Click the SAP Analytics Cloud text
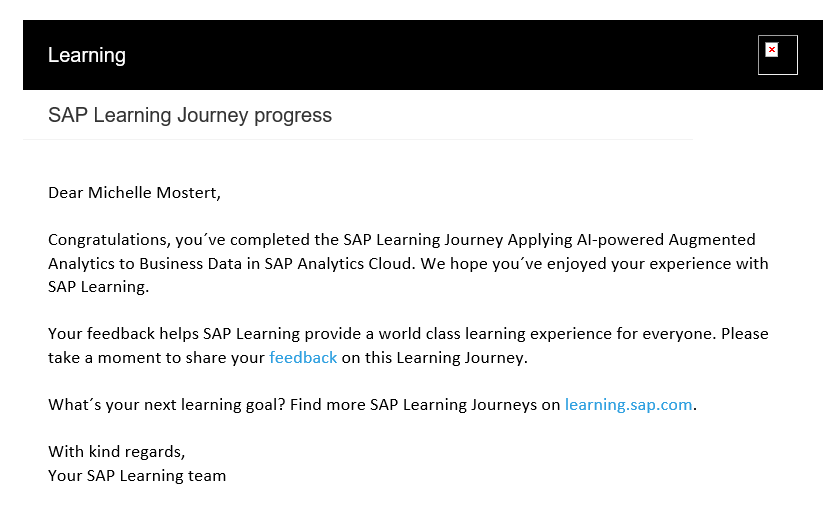 pyautogui.click(x=338, y=264)
